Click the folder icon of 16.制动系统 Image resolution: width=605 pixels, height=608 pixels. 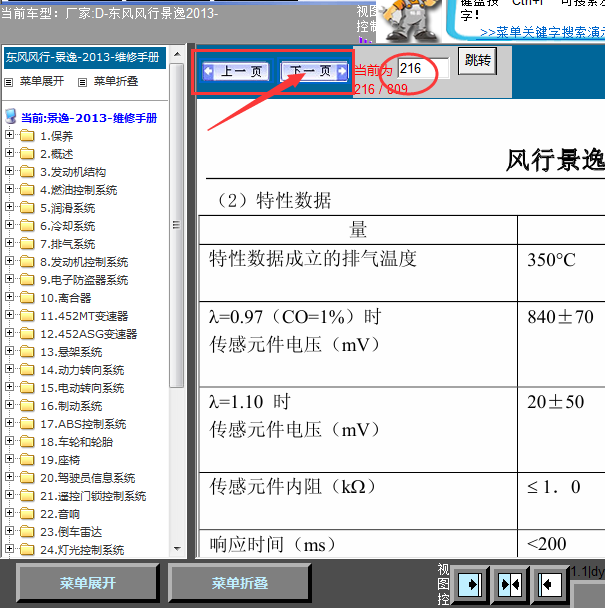click(x=27, y=405)
